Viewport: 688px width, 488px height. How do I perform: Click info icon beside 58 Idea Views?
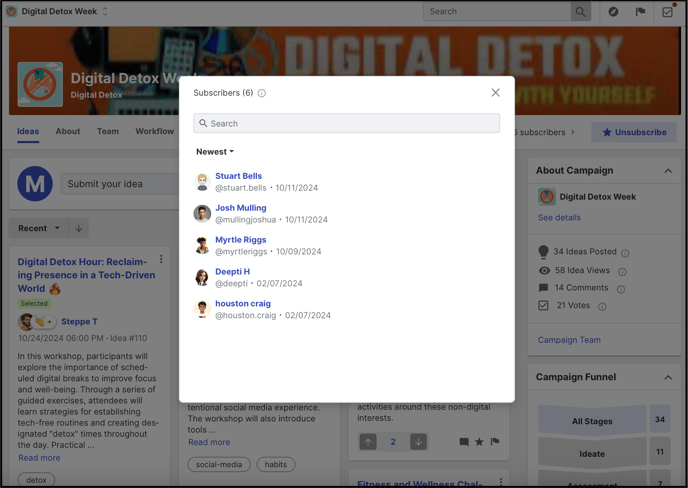pyautogui.click(x=622, y=272)
